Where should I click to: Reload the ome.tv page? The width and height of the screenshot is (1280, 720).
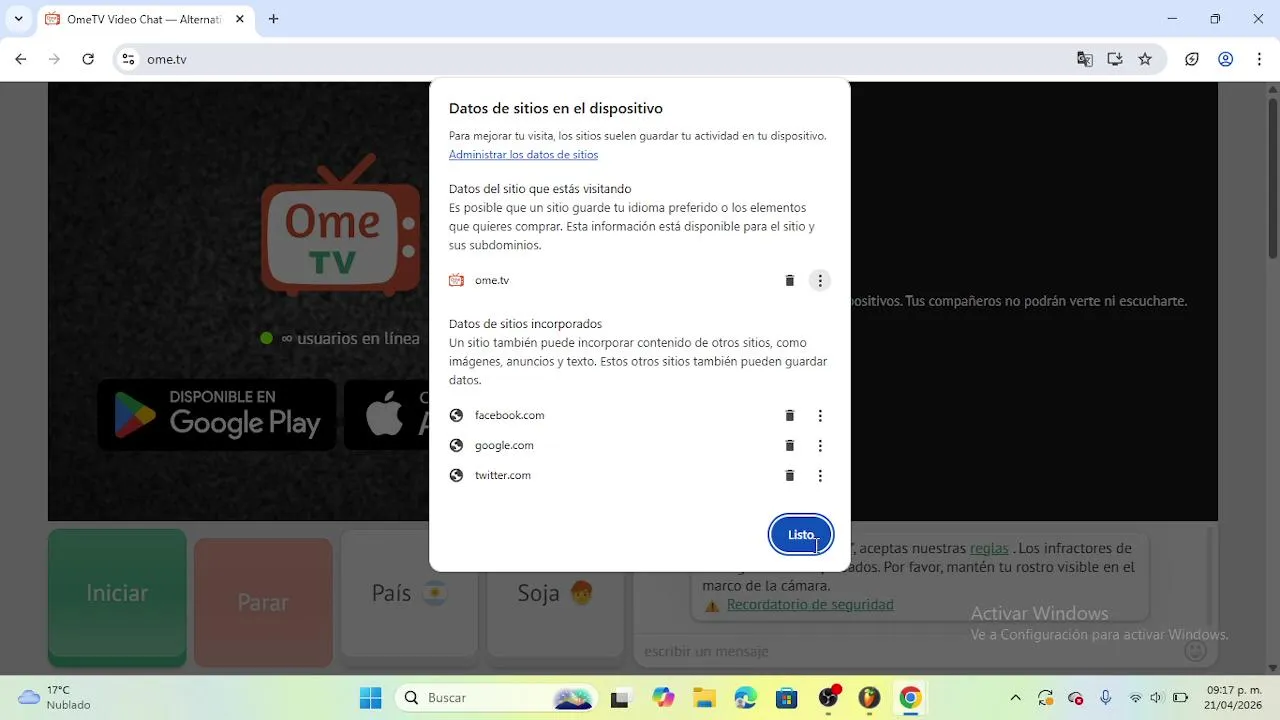[x=88, y=59]
